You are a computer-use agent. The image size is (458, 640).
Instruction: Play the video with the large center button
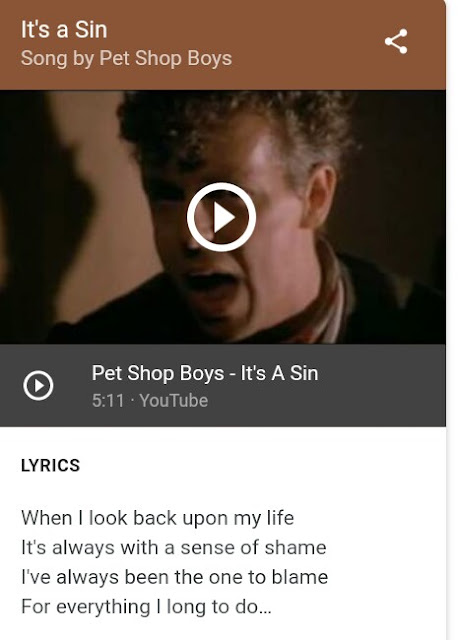221,217
